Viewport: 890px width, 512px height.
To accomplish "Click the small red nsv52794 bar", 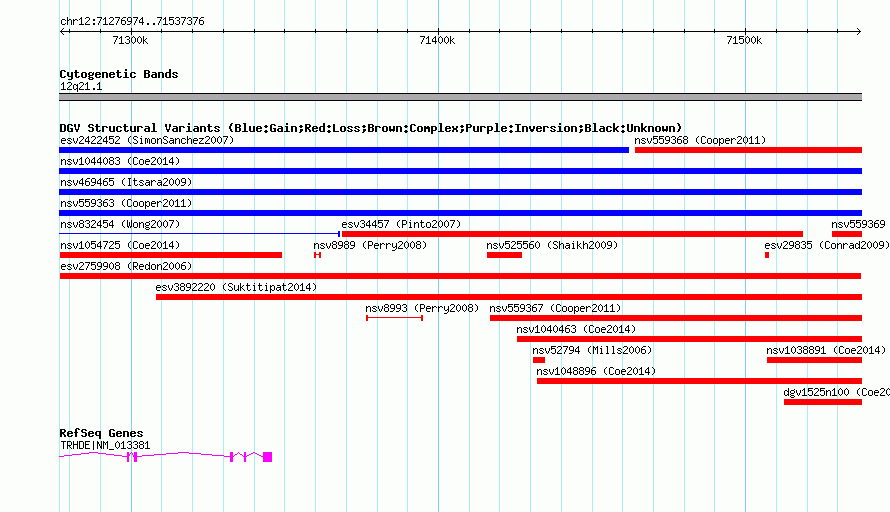I will [x=539, y=360].
